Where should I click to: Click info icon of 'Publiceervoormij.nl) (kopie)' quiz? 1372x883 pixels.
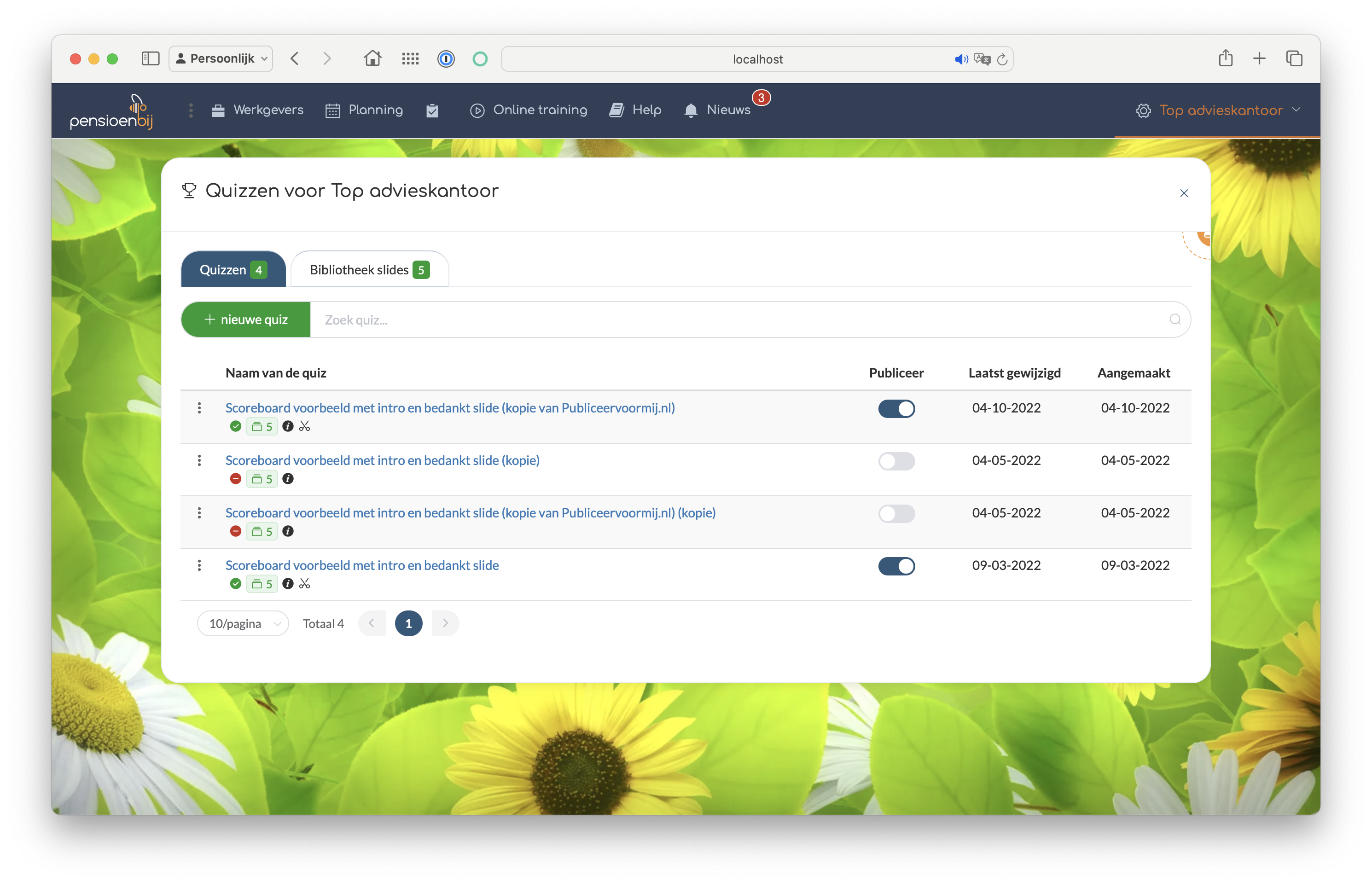(288, 531)
